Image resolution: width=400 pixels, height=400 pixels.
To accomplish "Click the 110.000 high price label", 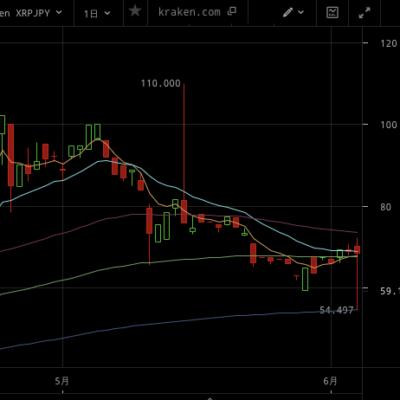I will [161, 83].
